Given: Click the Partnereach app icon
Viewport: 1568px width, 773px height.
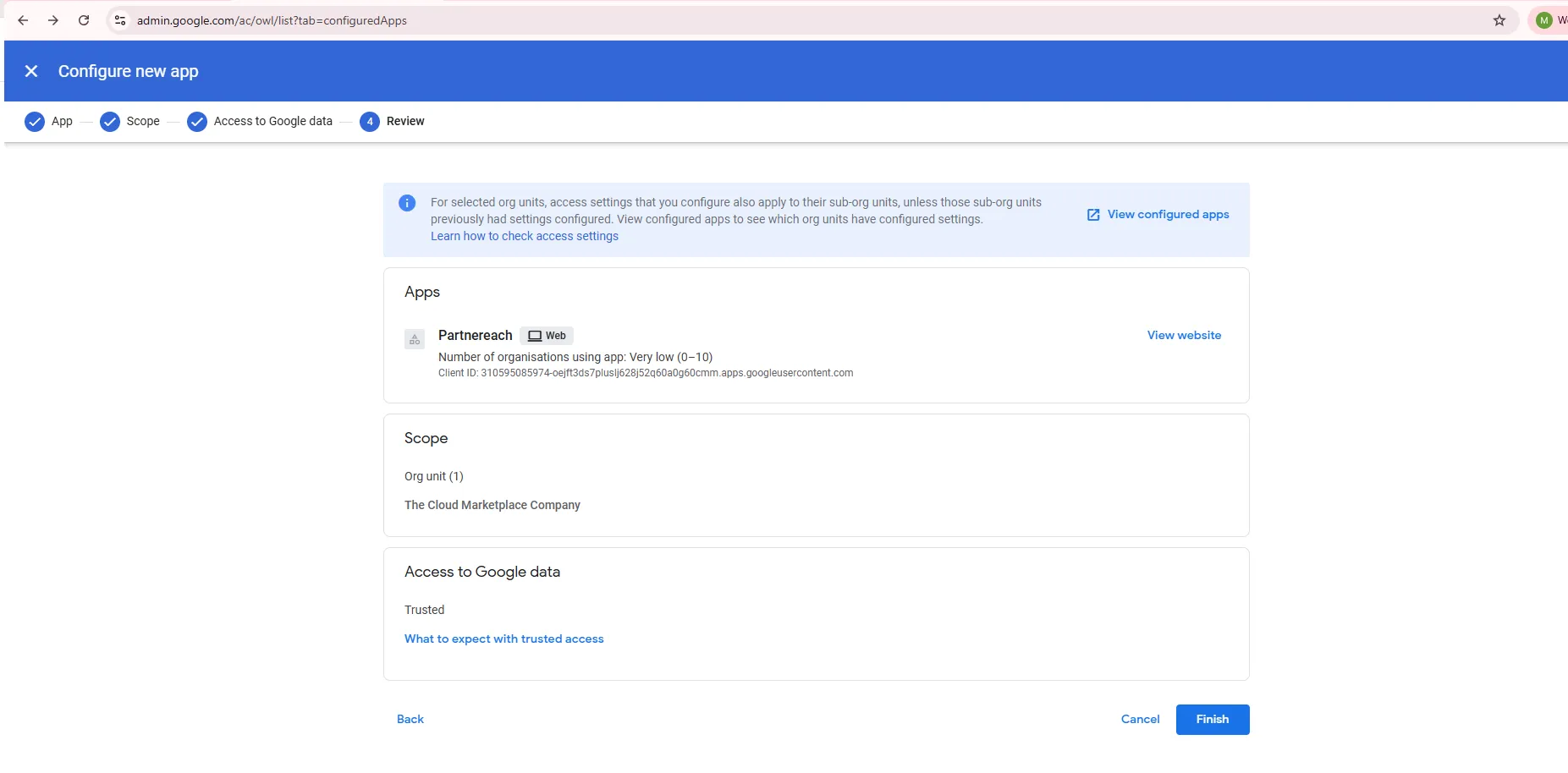Looking at the screenshot, I should click(x=415, y=339).
